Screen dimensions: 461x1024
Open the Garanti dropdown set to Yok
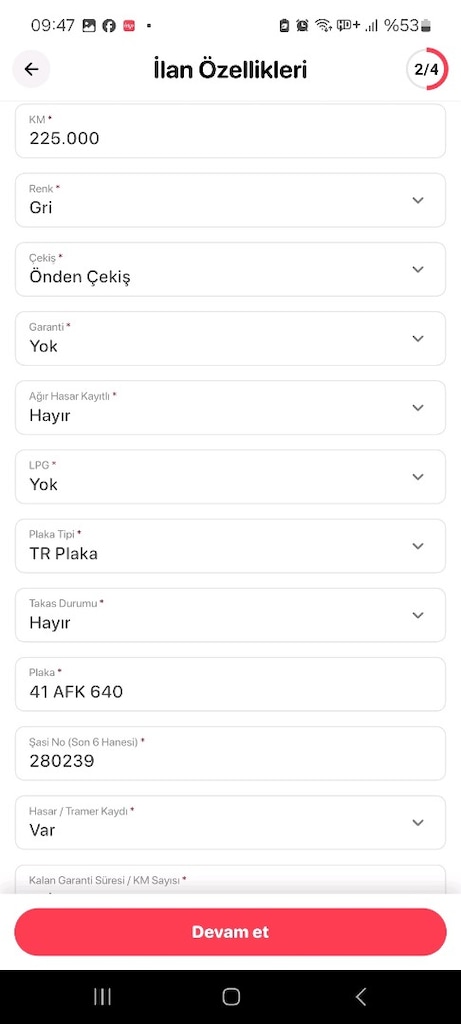point(230,338)
